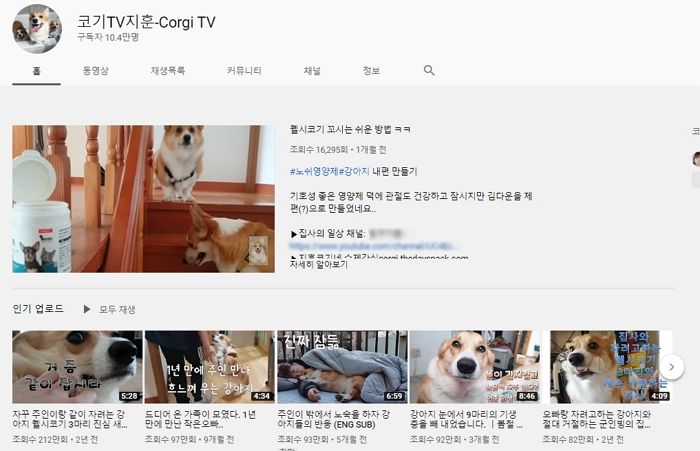Click the #강아지 hashtag link
This screenshot has width=700, height=451.
tap(354, 171)
